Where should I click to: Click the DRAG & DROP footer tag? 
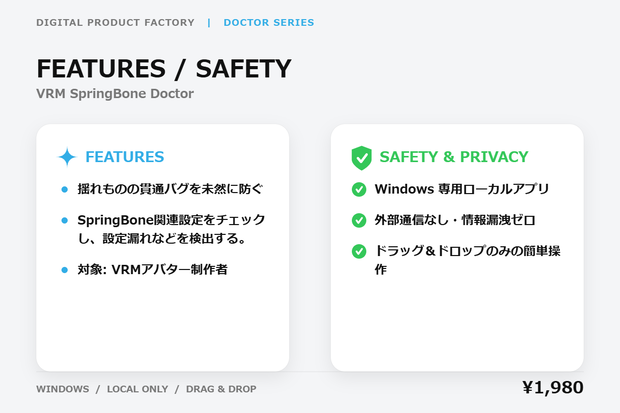(221, 389)
